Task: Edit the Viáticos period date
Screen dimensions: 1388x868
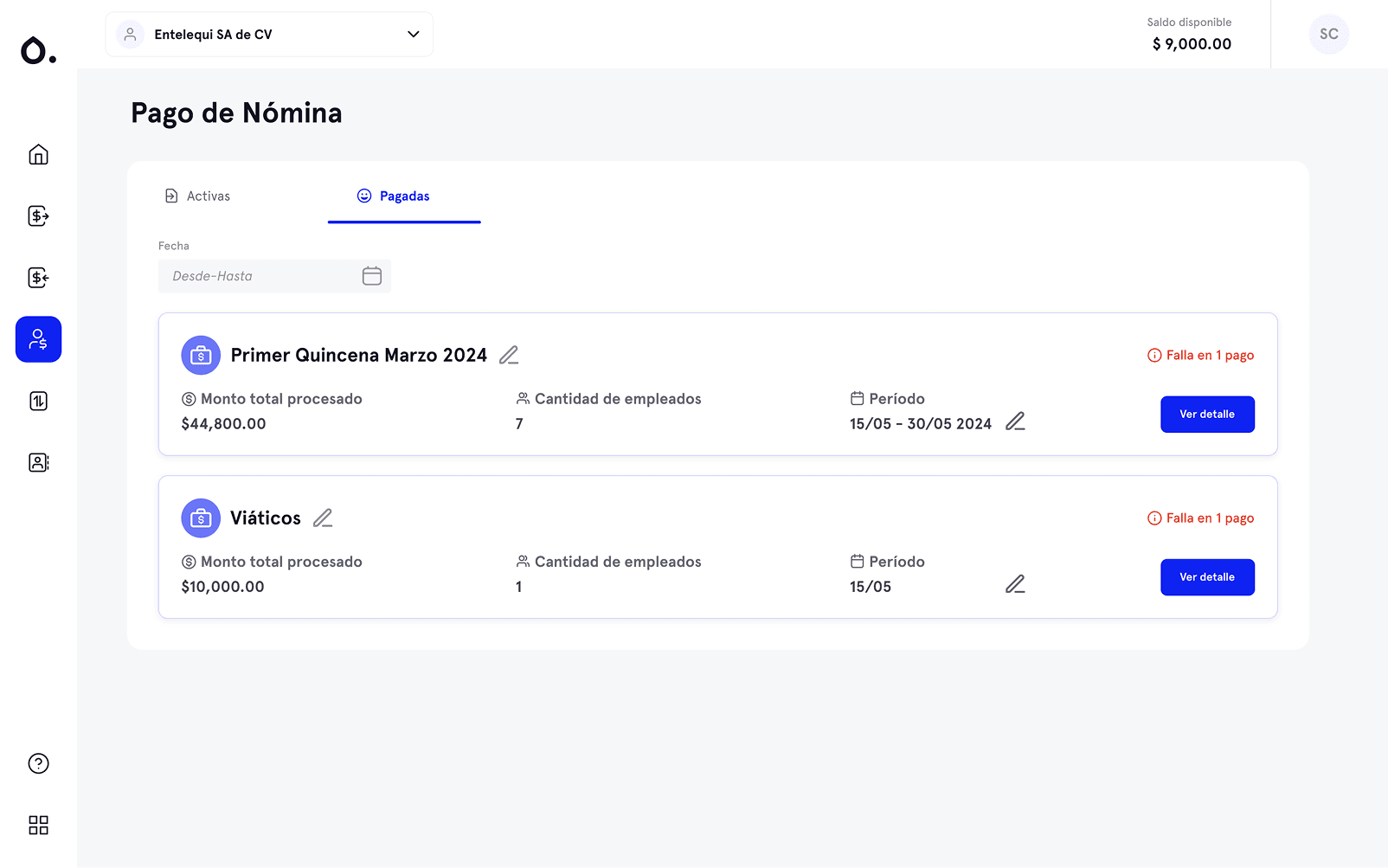Action: (1015, 584)
